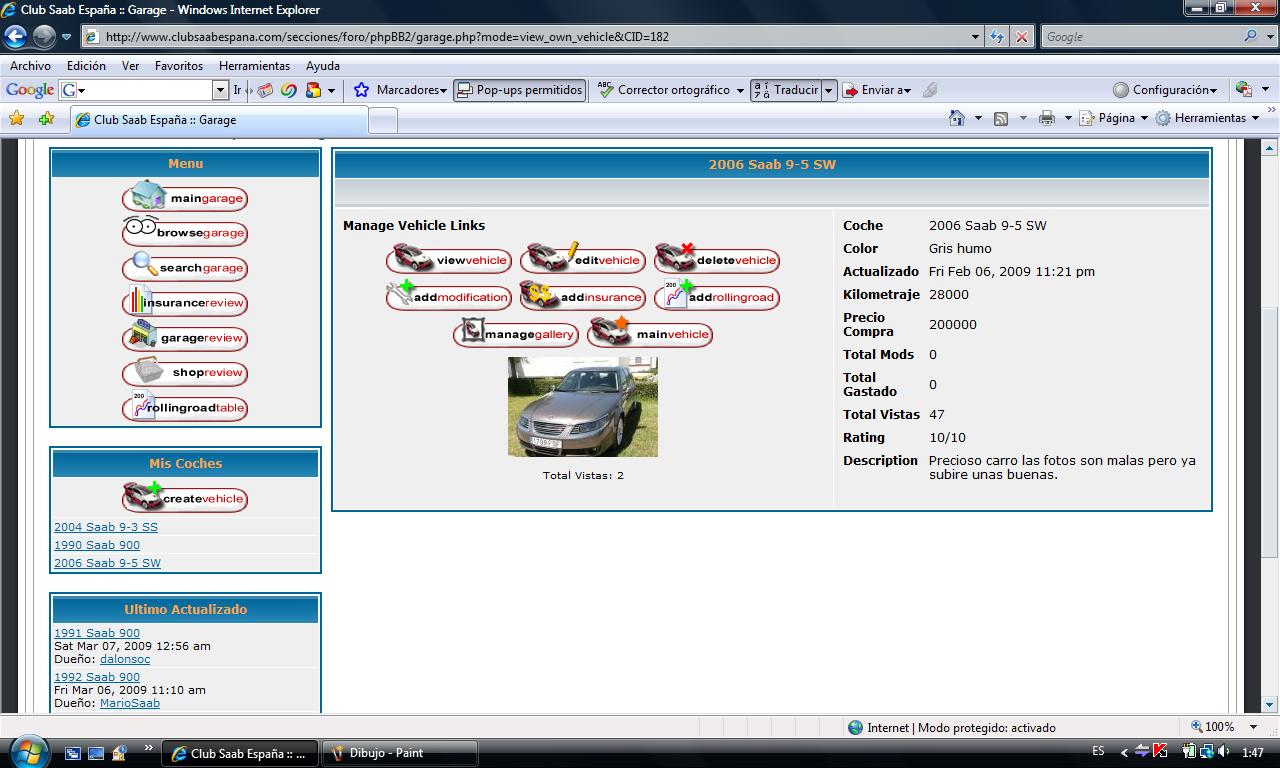1280x768 pixels.
Task: Toggle the Traducir toolbar button
Action: tap(786, 90)
